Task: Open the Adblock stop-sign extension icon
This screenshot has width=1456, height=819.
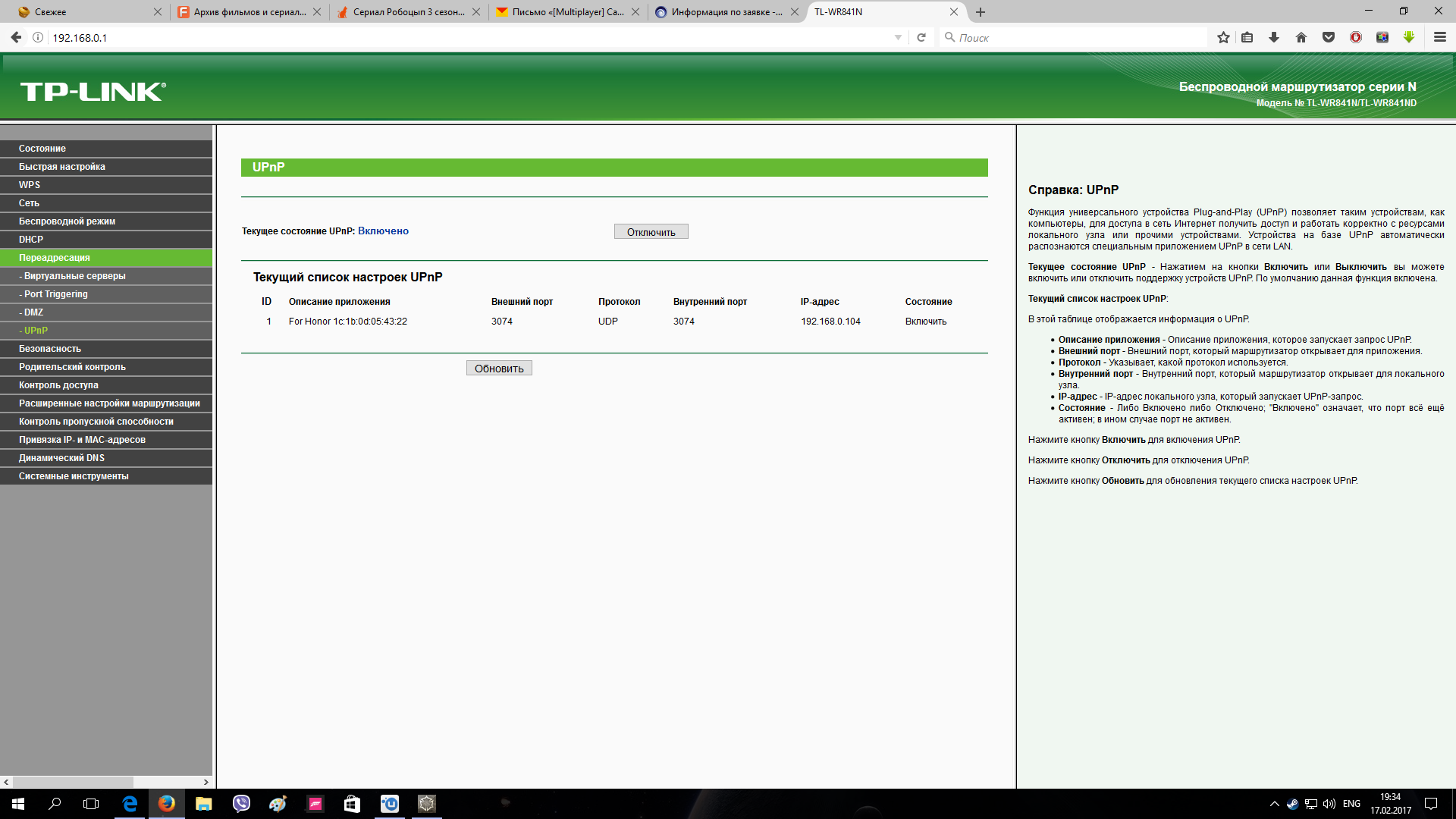Action: [x=1356, y=37]
